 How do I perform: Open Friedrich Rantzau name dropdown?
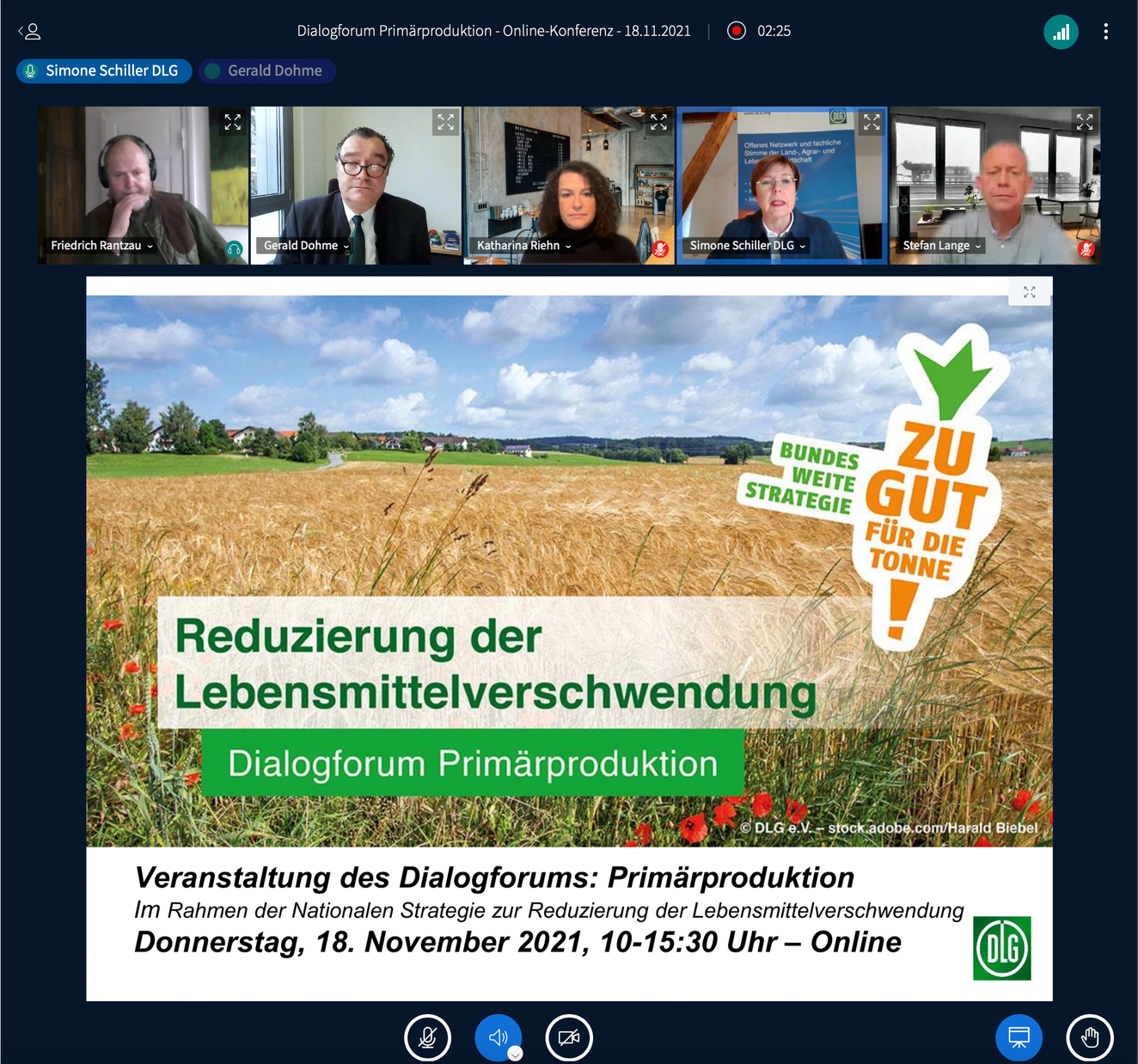101,246
